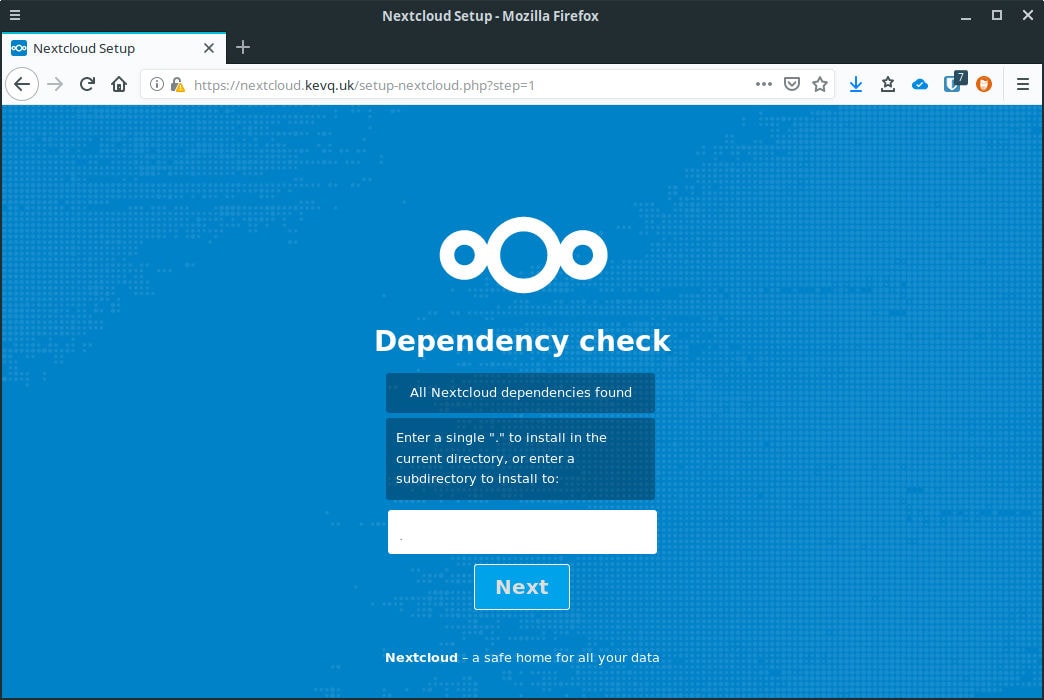The width and height of the screenshot is (1044, 700).
Task: Open the Firefox hamburger menu
Action: click(1022, 84)
